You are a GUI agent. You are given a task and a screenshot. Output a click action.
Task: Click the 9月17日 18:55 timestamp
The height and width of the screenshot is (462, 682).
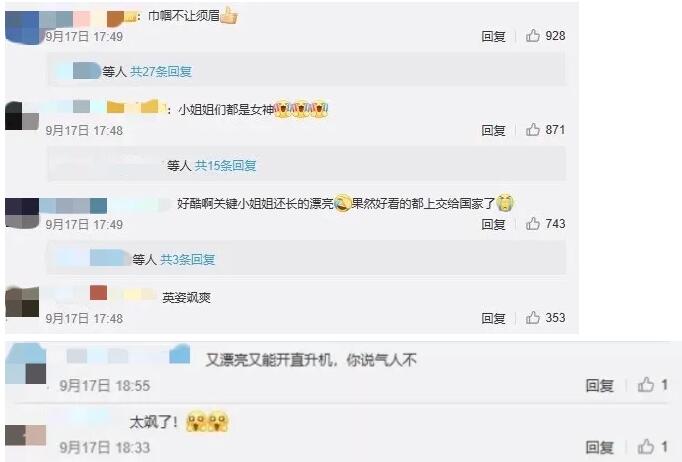[x=105, y=385]
